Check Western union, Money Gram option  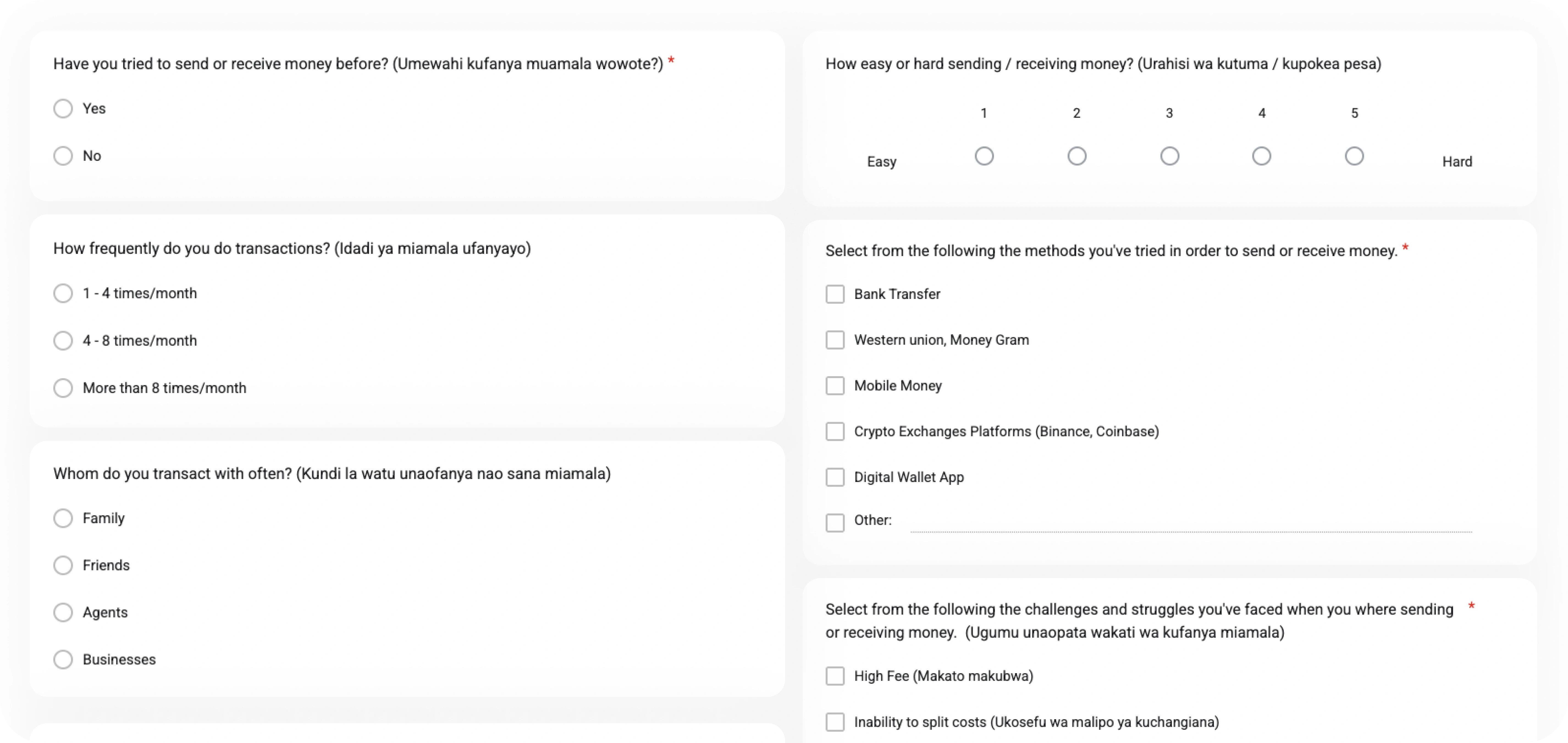[x=835, y=340]
